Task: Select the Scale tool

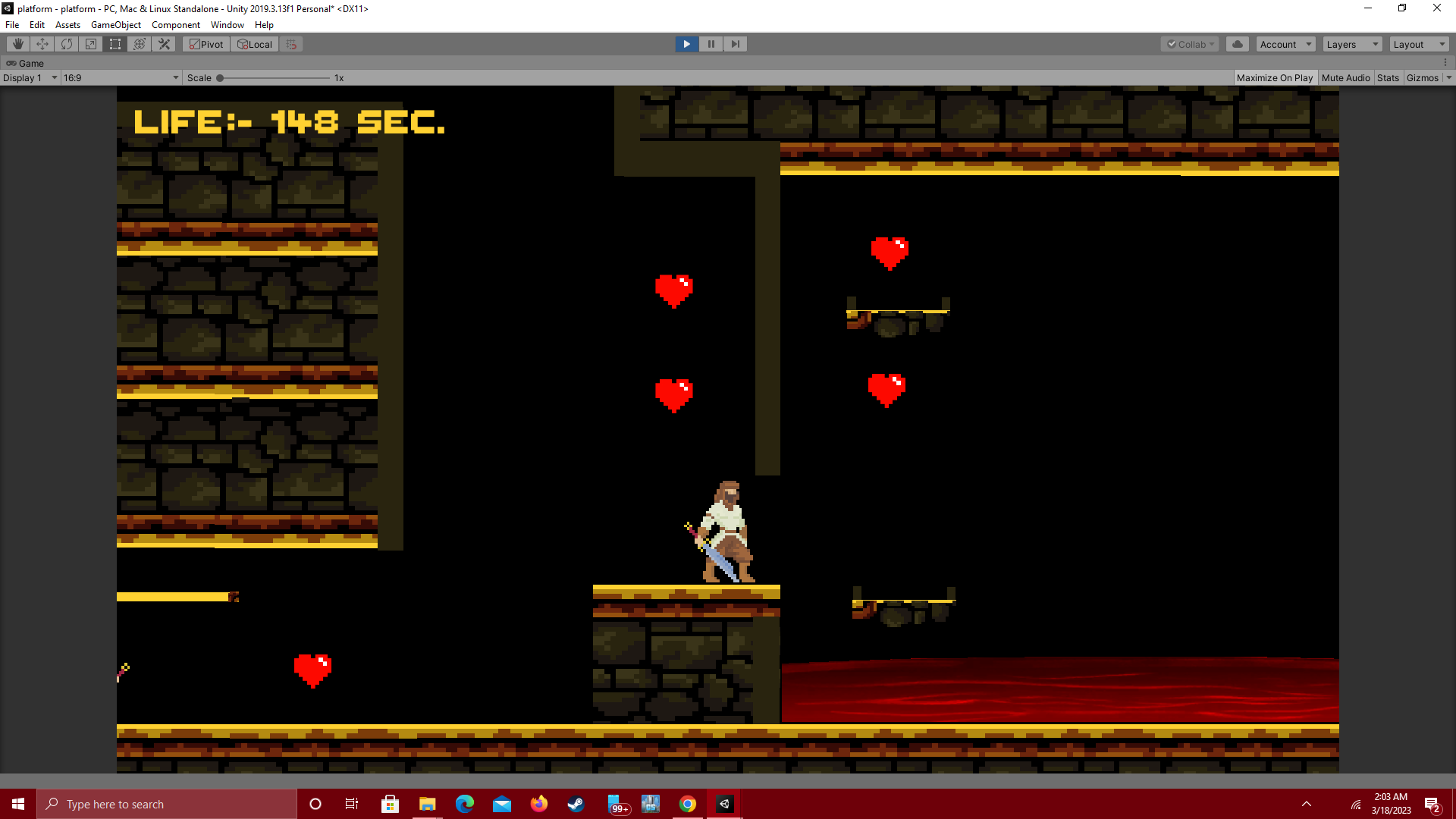Action: 90,44
